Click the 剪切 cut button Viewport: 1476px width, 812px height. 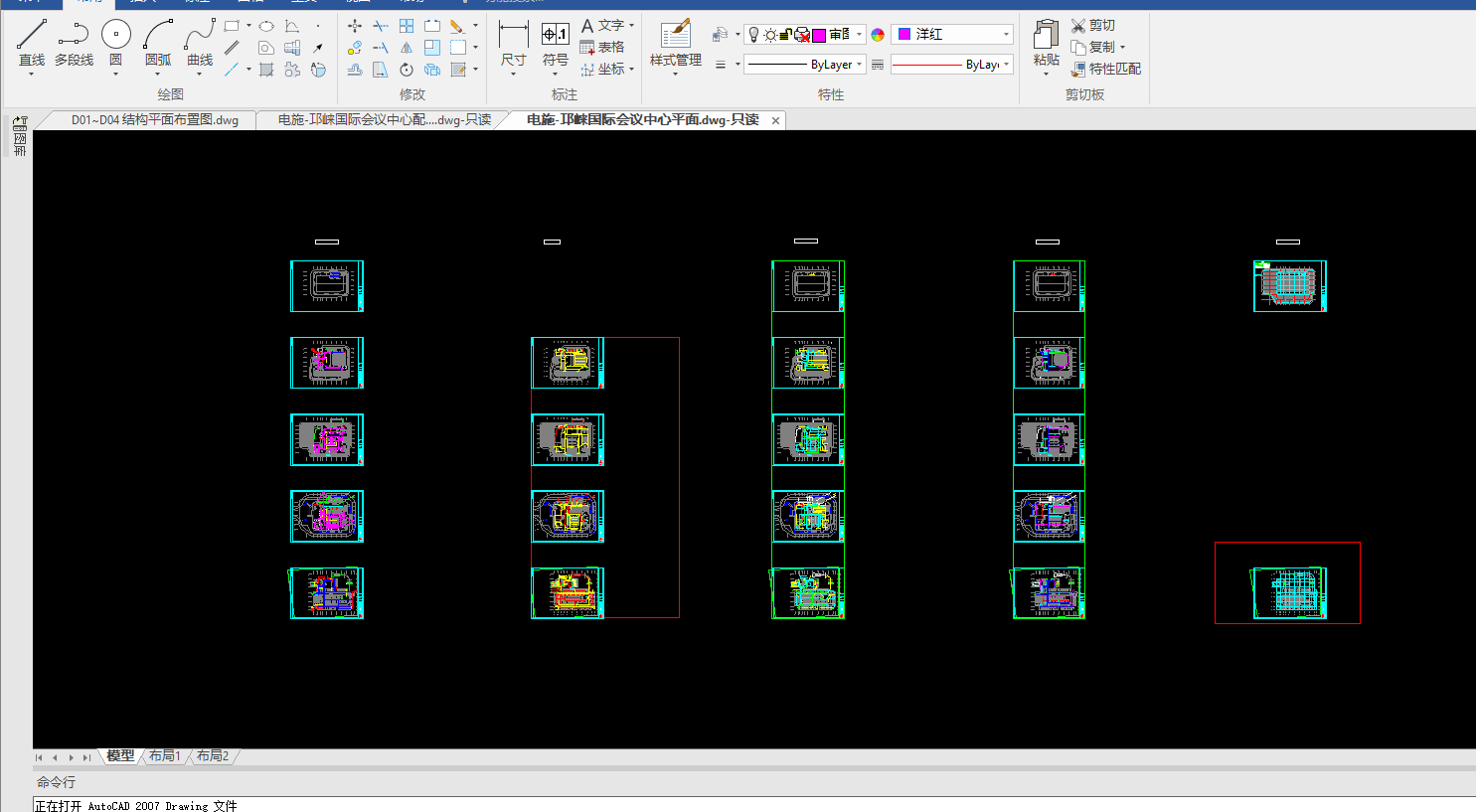[x=1092, y=25]
